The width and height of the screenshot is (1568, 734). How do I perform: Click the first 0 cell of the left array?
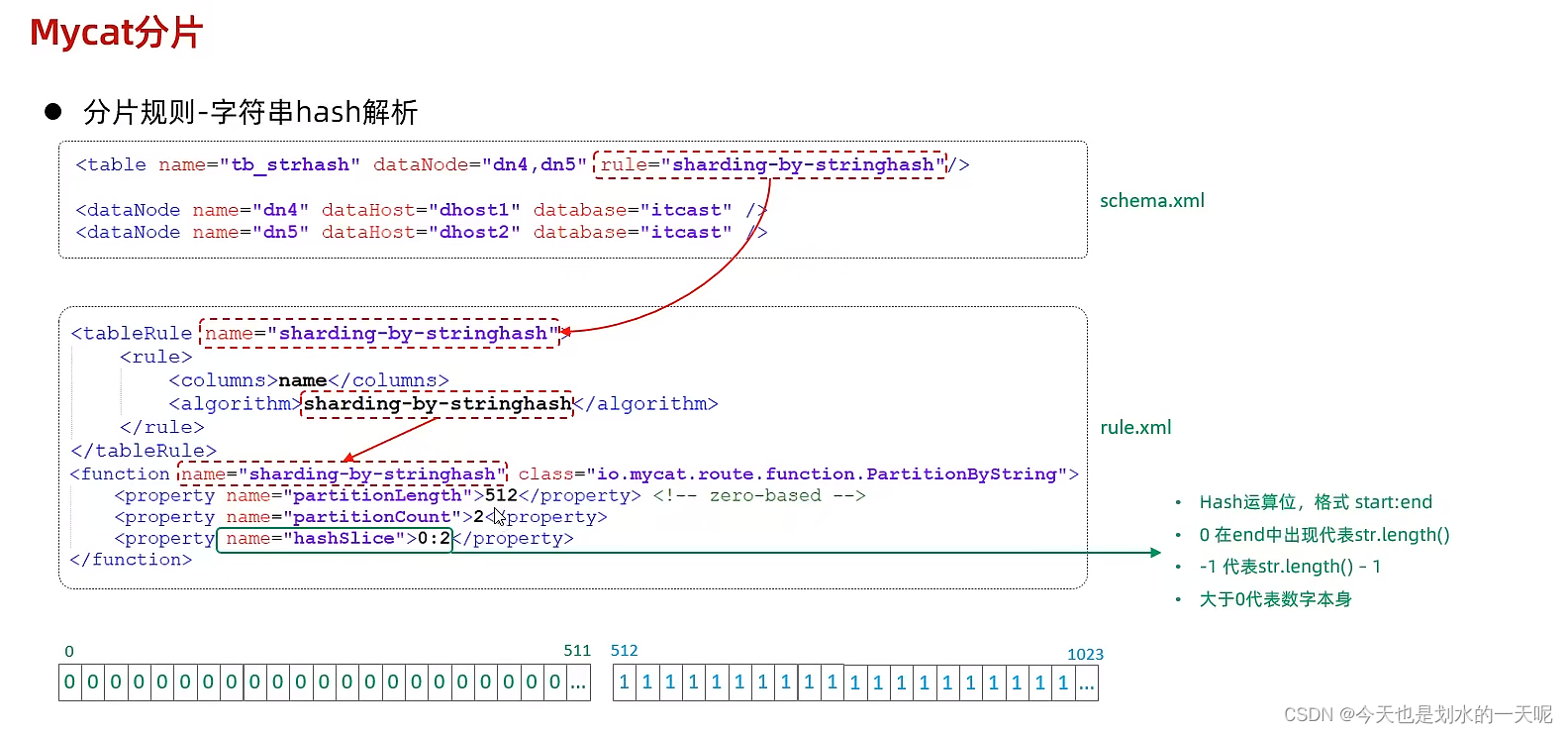coord(69,682)
